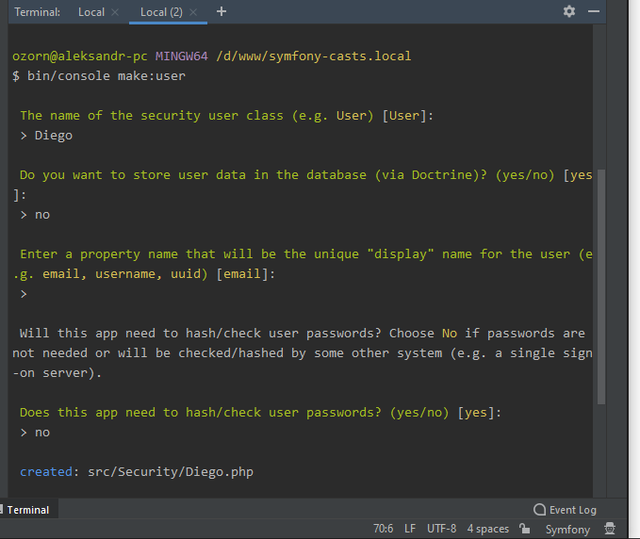Click the 'Terminal:' panel label
640x539 pixels.
(37, 12)
